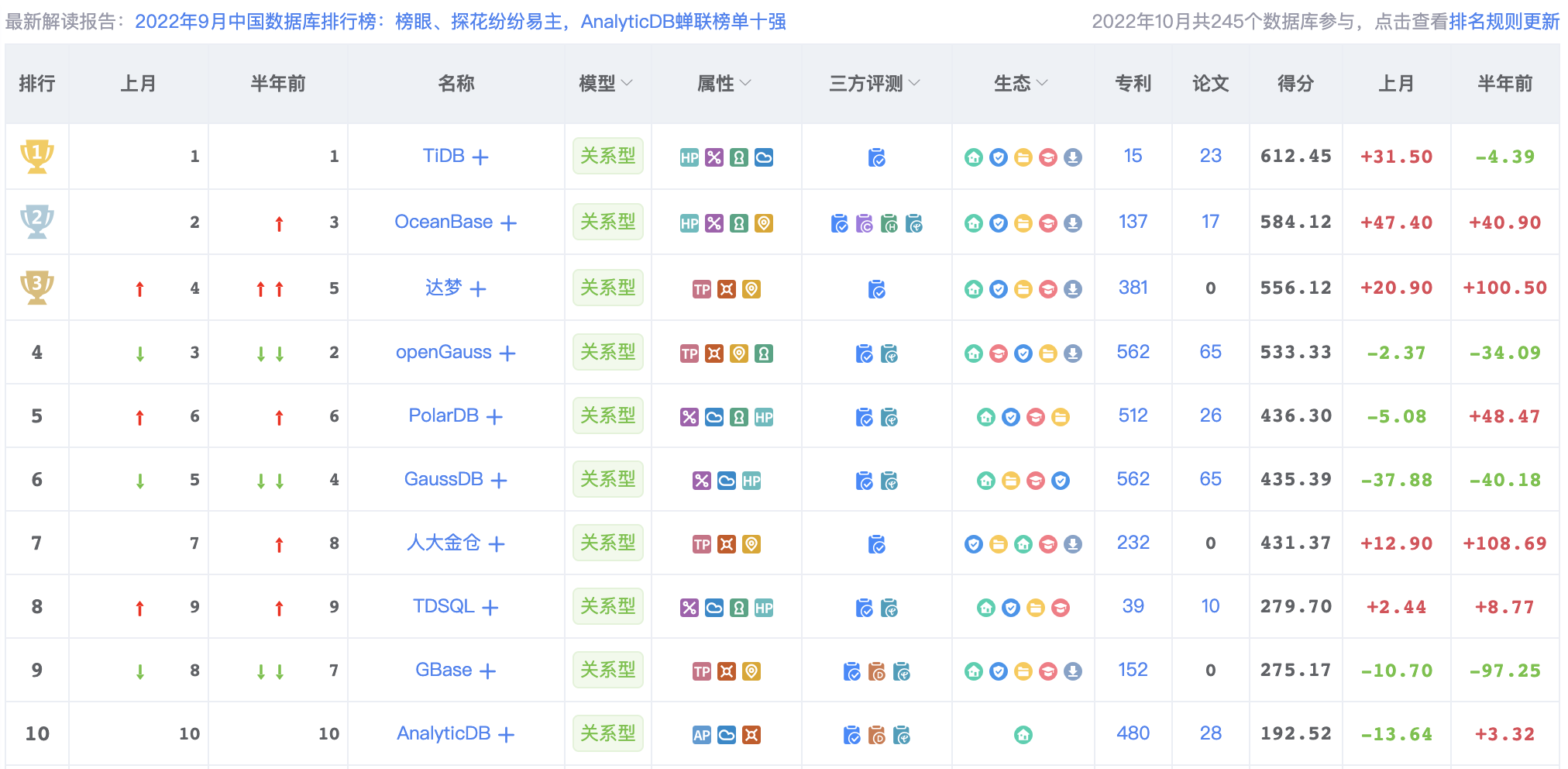The width and height of the screenshot is (1568, 769).
Task: Click the HP attribute icon in TiDB row
Action: click(x=689, y=158)
